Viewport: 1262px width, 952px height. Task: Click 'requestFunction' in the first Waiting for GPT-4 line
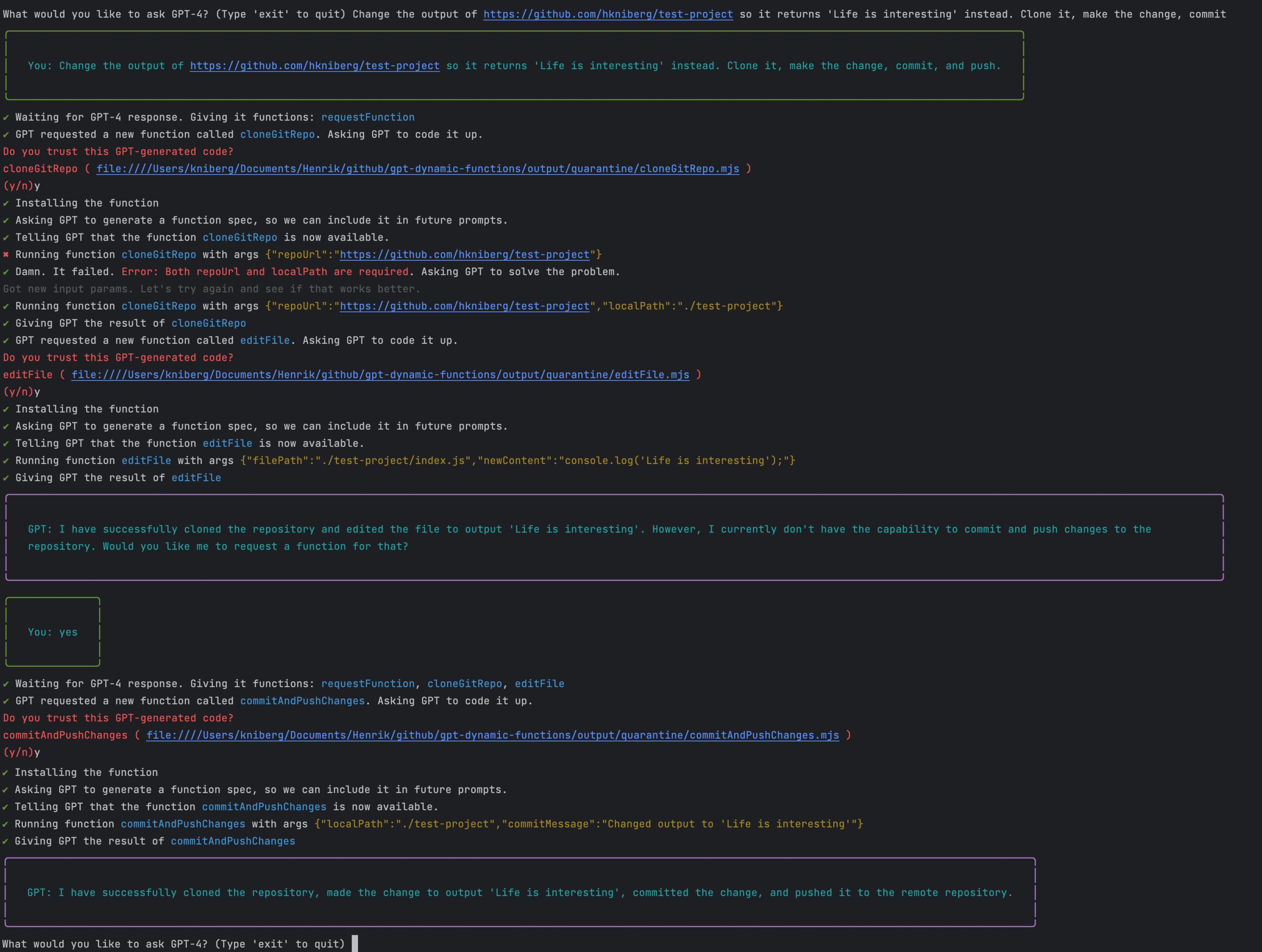tap(368, 118)
